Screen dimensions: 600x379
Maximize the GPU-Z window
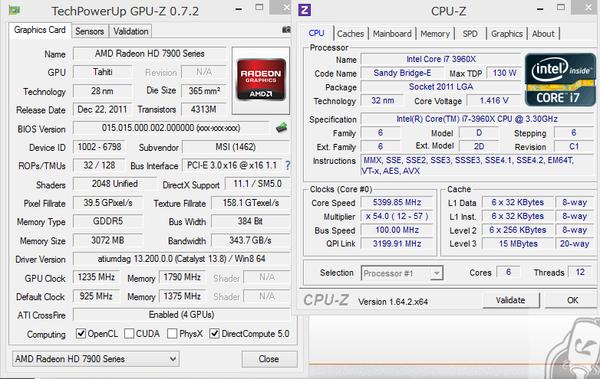click(x=259, y=7)
